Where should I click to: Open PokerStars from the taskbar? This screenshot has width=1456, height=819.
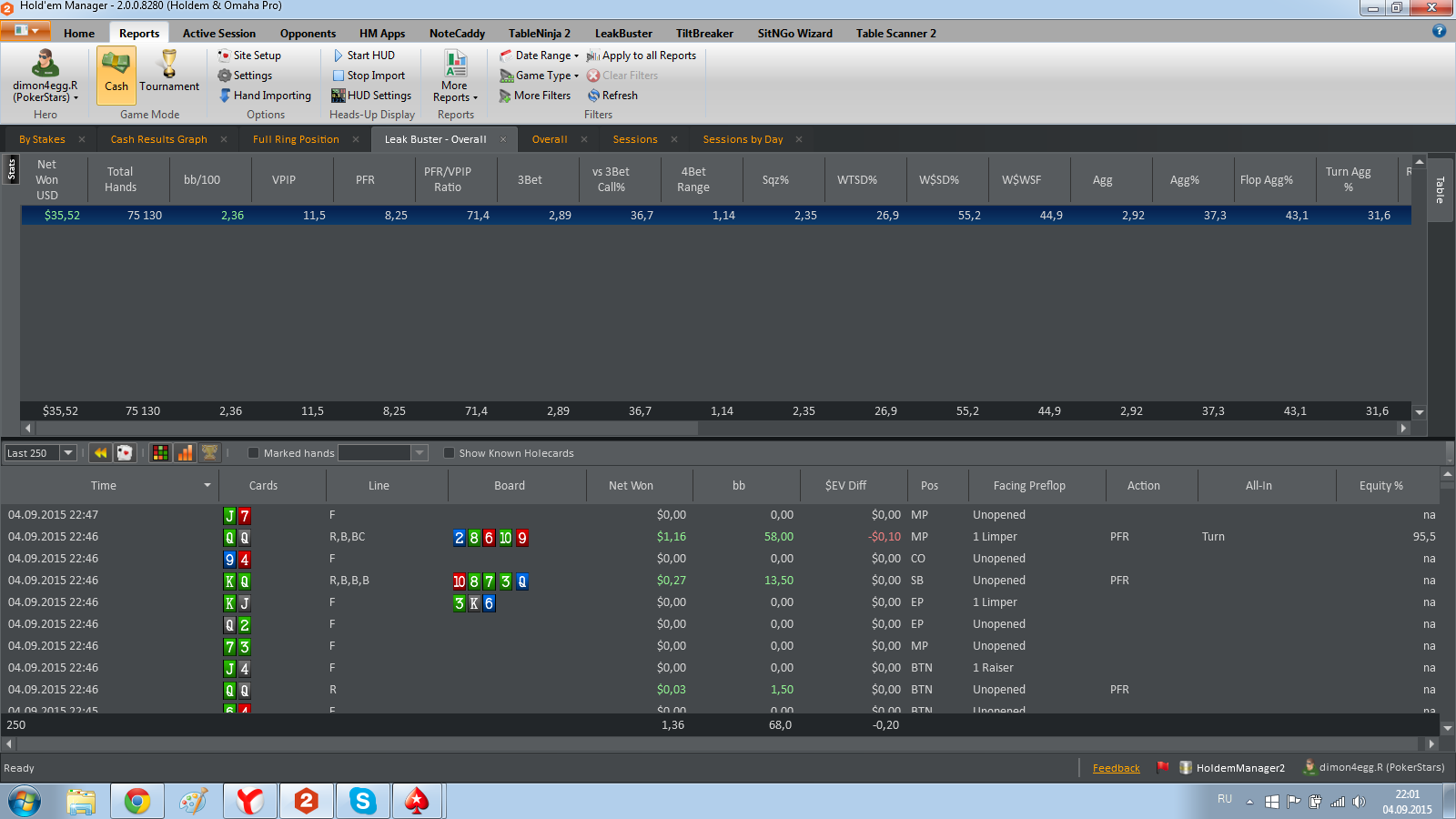click(x=418, y=801)
